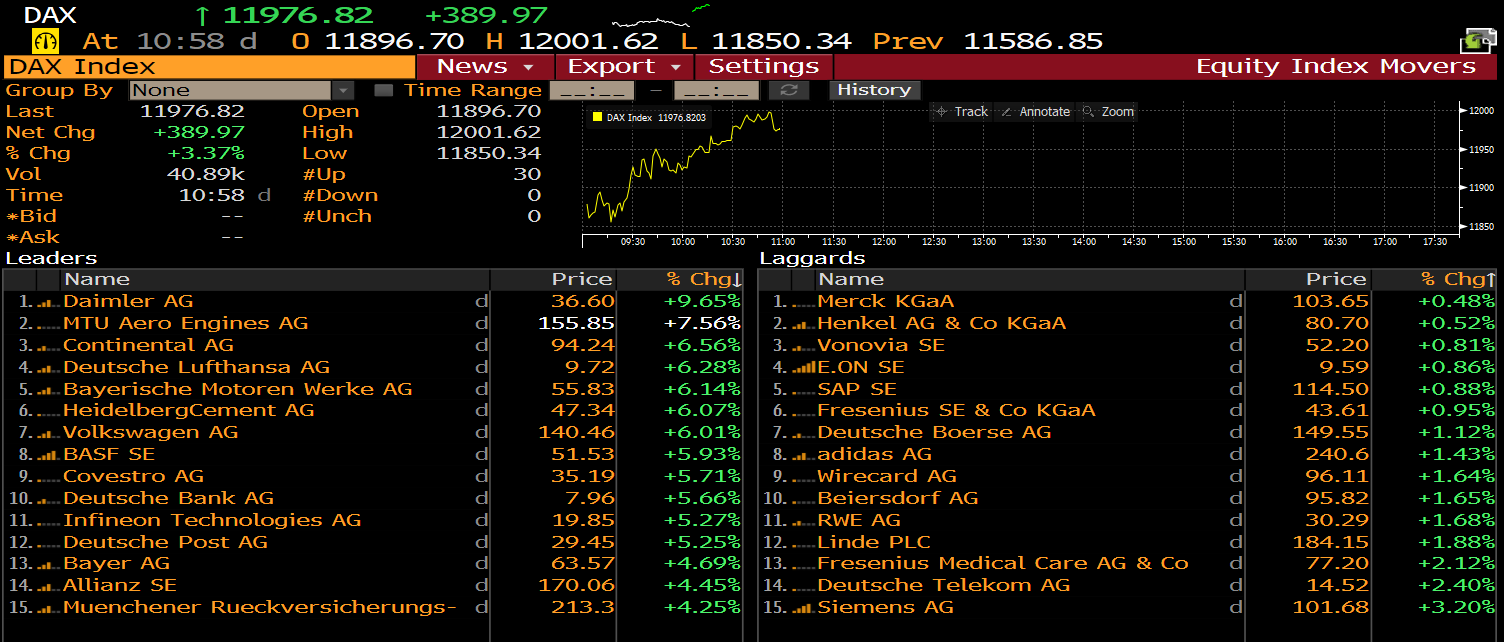The width and height of the screenshot is (1504, 642).
Task: Open the Daimler AG security link
Action: pos(128,302)
